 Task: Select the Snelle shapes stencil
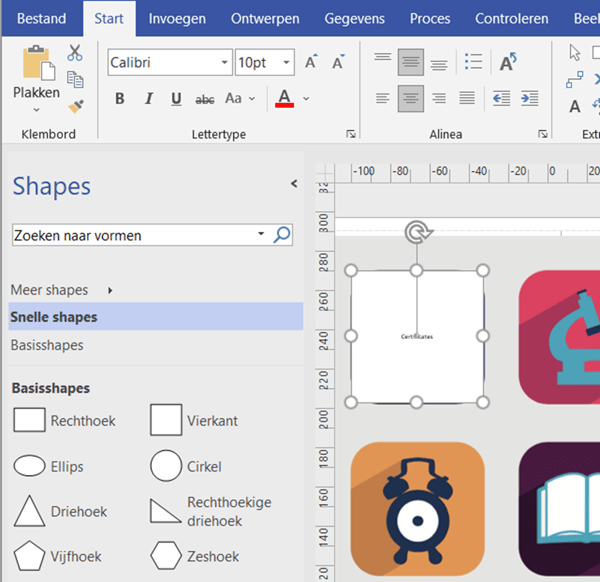tap(54, 317)
